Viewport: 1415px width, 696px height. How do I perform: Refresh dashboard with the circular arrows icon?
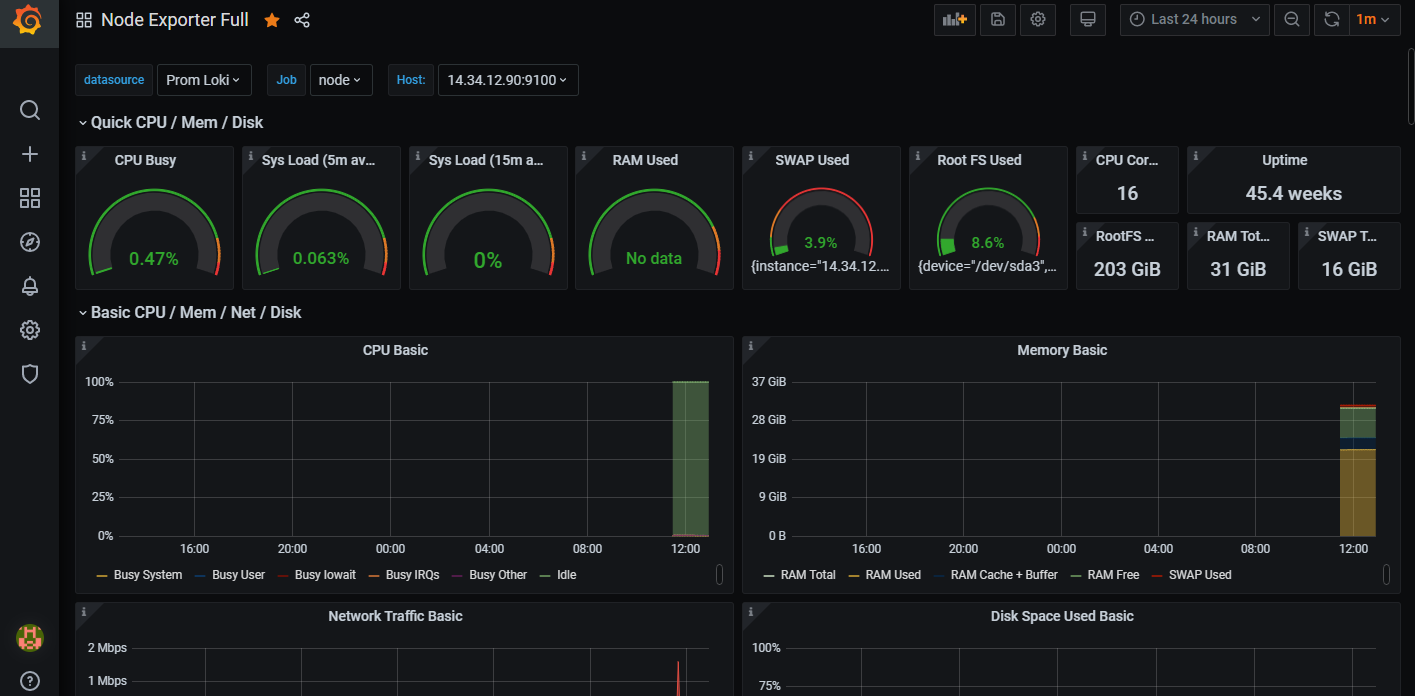[x=1332, y=19]
